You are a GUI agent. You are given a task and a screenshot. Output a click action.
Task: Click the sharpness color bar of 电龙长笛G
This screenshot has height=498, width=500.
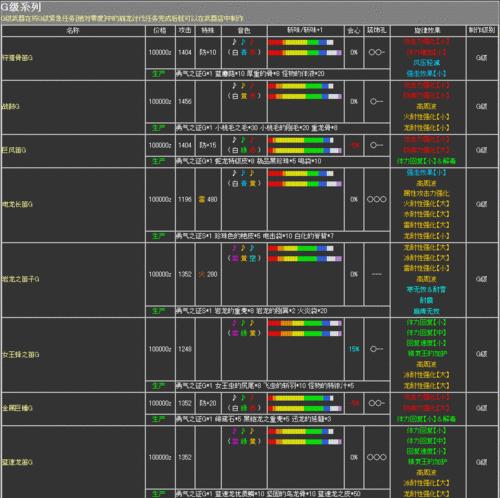click(x=305, y=179)
